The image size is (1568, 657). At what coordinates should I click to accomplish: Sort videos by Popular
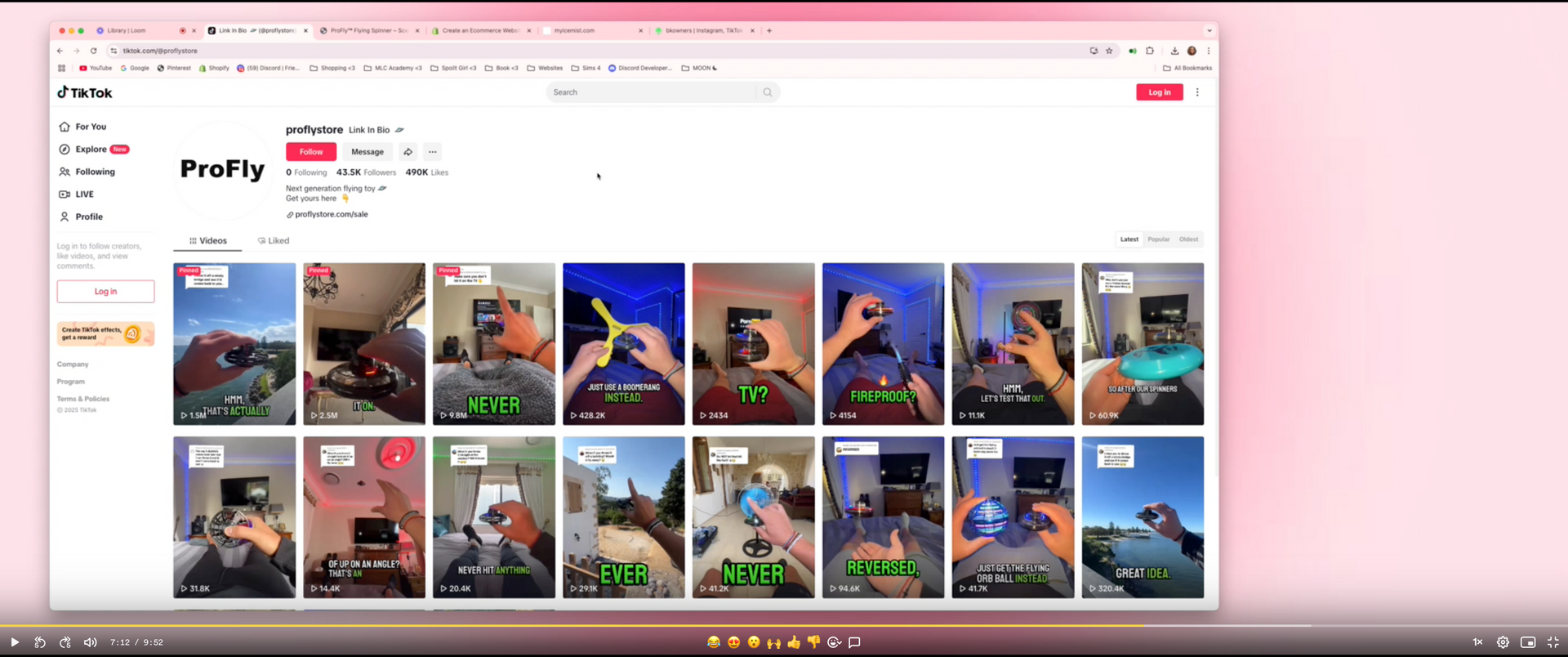(x=1159, y=239)
